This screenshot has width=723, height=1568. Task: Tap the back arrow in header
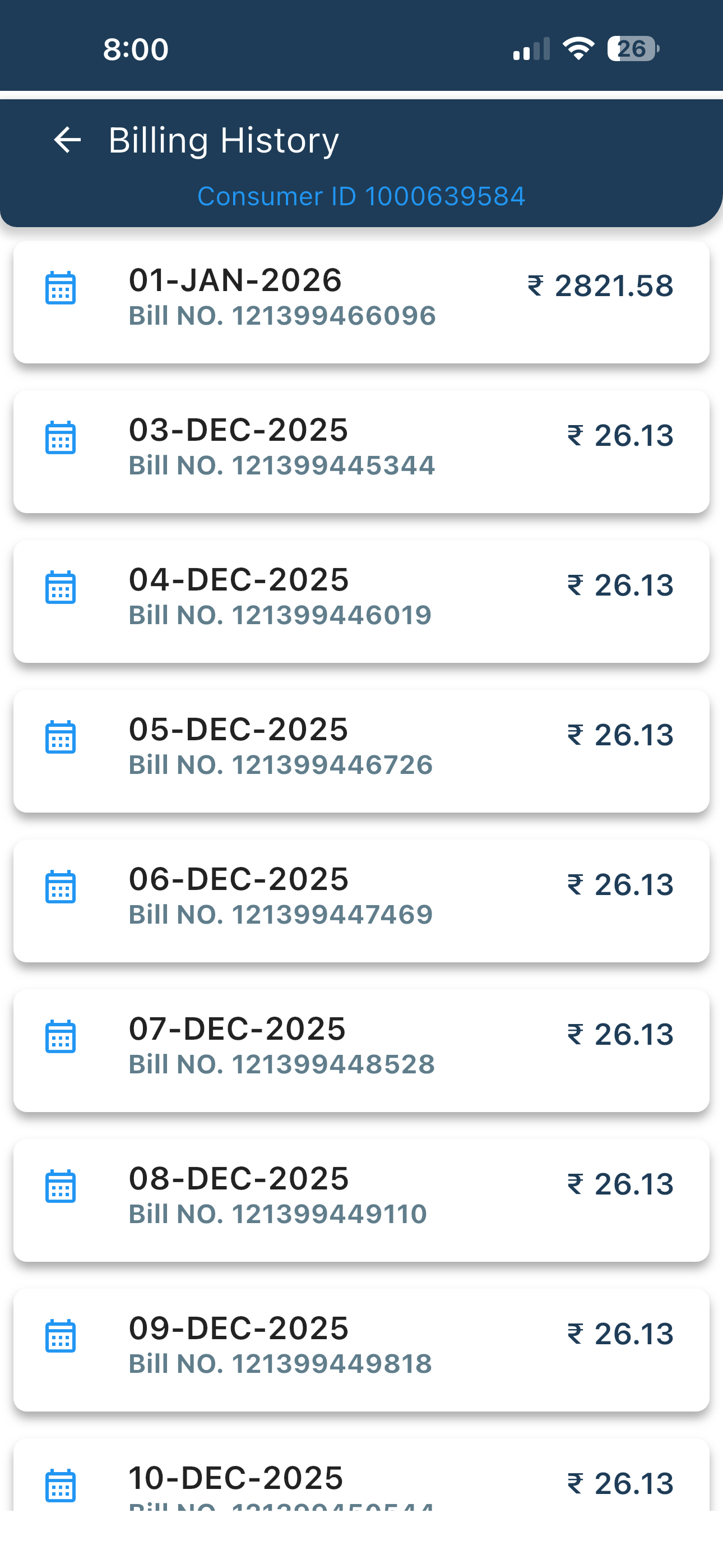[x=67, y=140]
